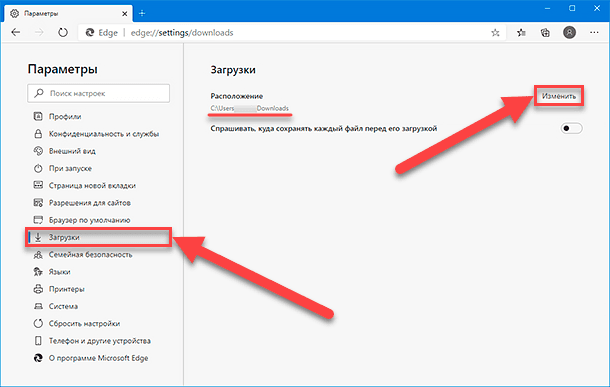
Task: Open Сбросить настройки section
Action: pos(77,323)
